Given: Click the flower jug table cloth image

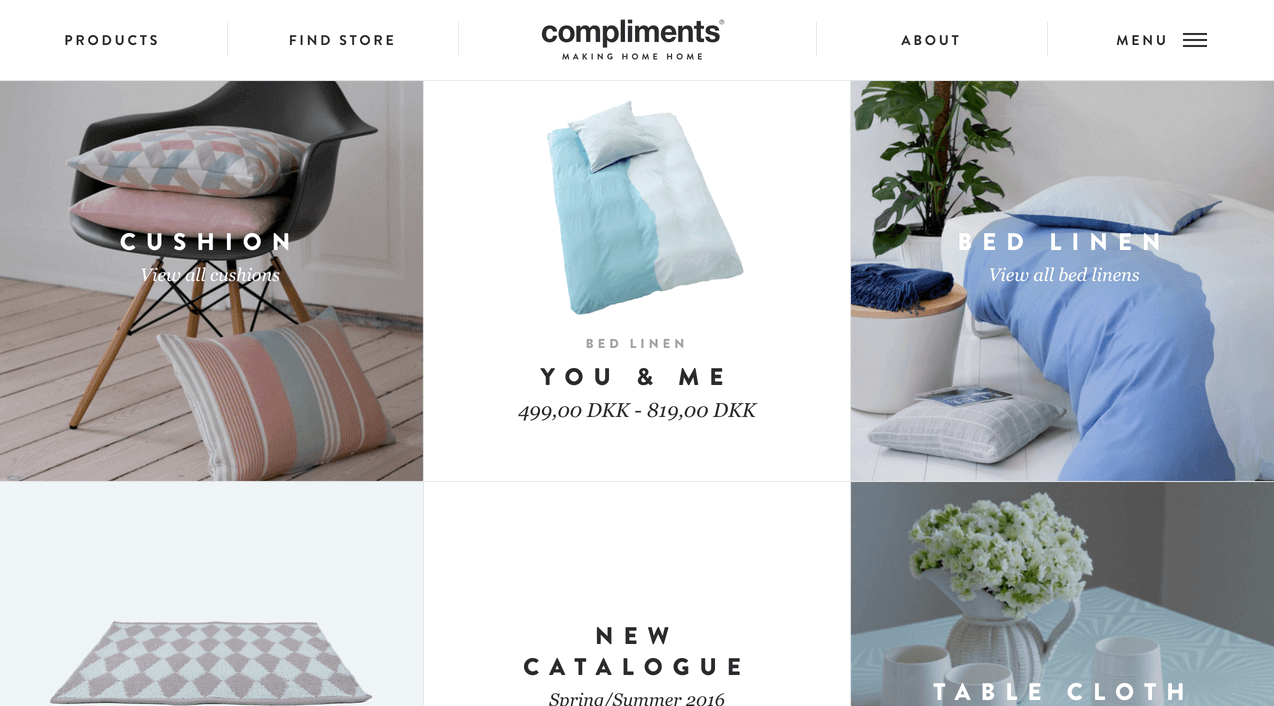Looking at the screenshot, I should (x=1062, y=594).
